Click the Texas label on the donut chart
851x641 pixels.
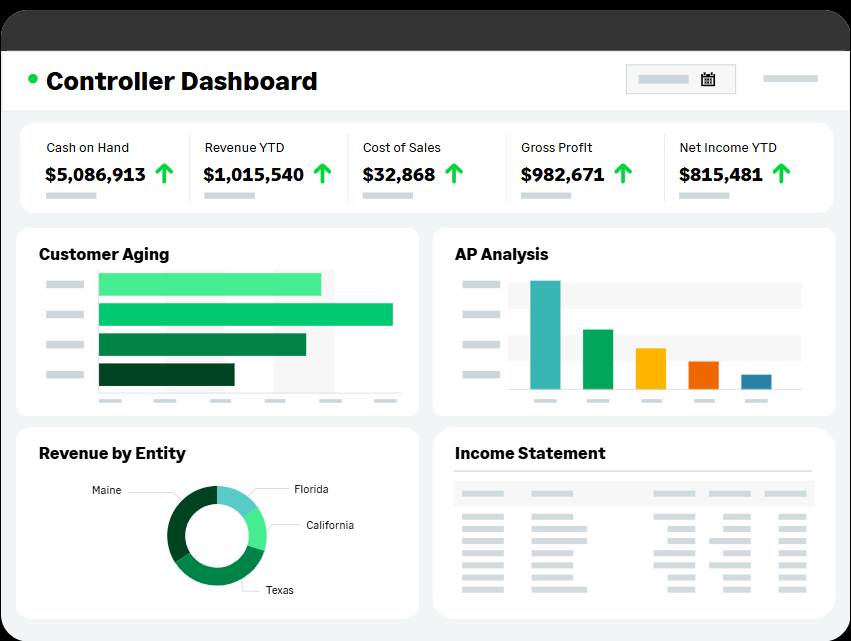point(278,590)
